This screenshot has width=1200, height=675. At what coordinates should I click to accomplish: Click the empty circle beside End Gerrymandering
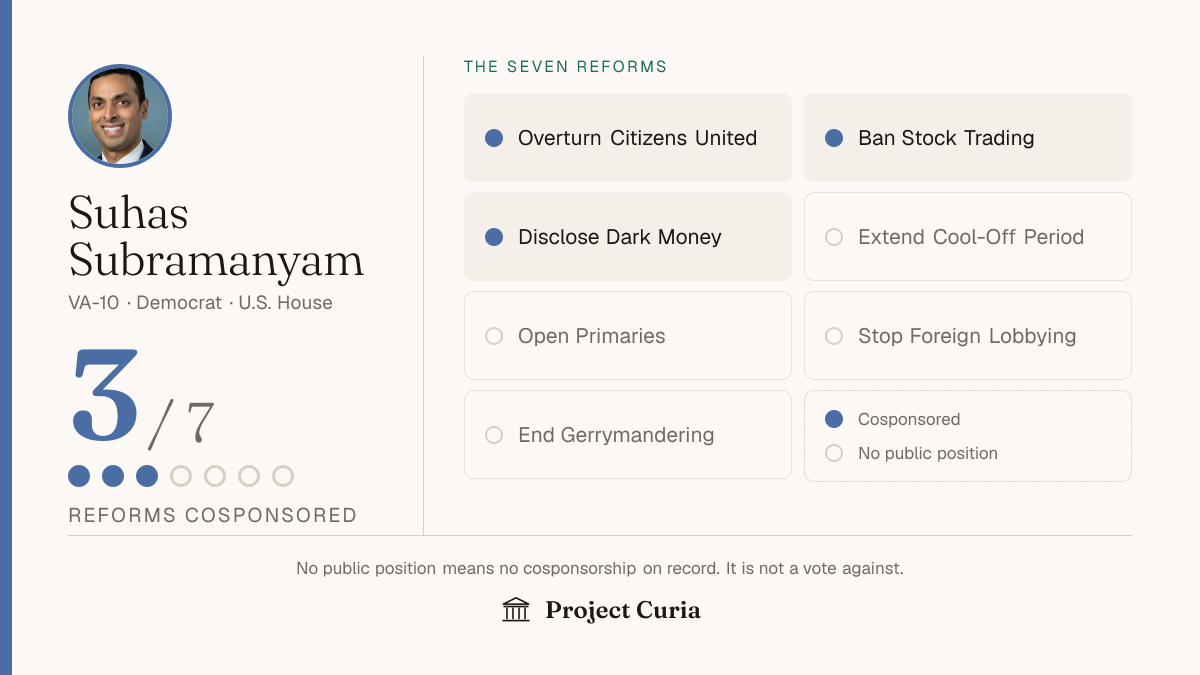click(494, 435)
